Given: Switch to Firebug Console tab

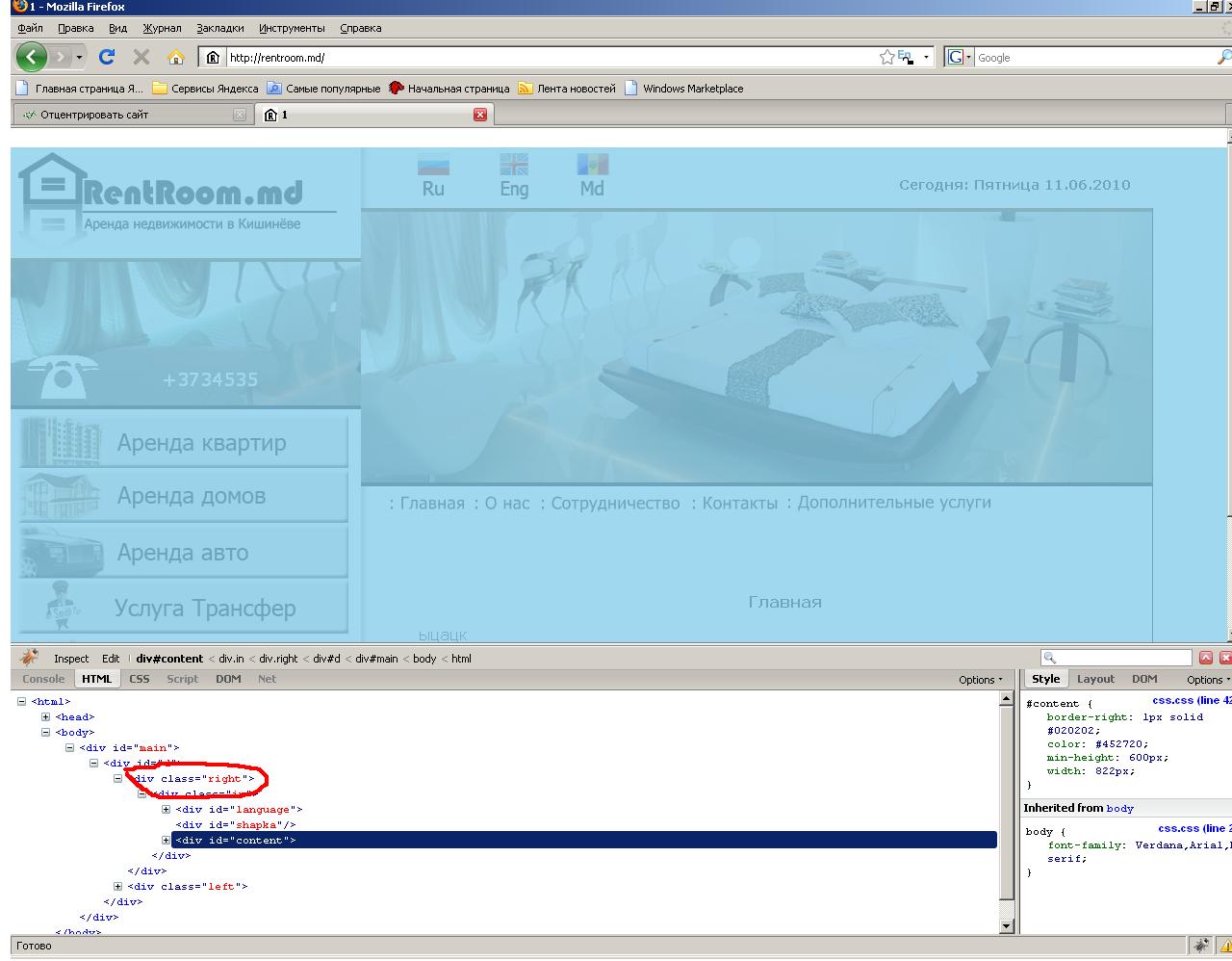Looking at the screenshot, I should (43, 679).
